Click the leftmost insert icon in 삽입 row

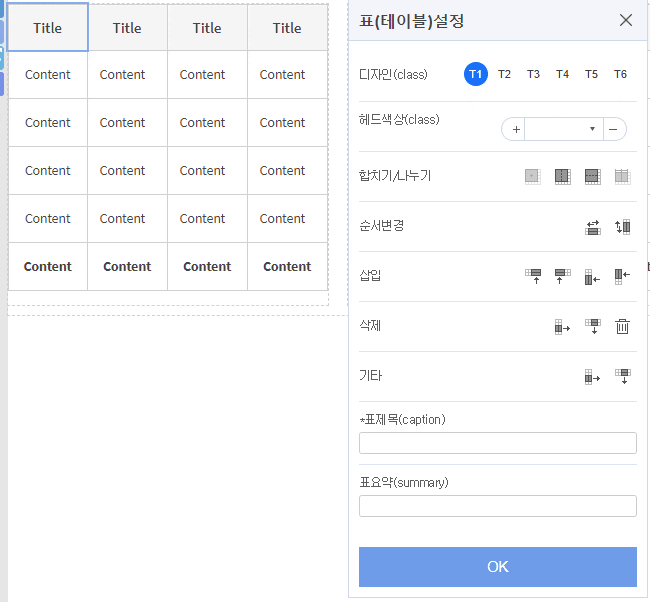(533, 276)
